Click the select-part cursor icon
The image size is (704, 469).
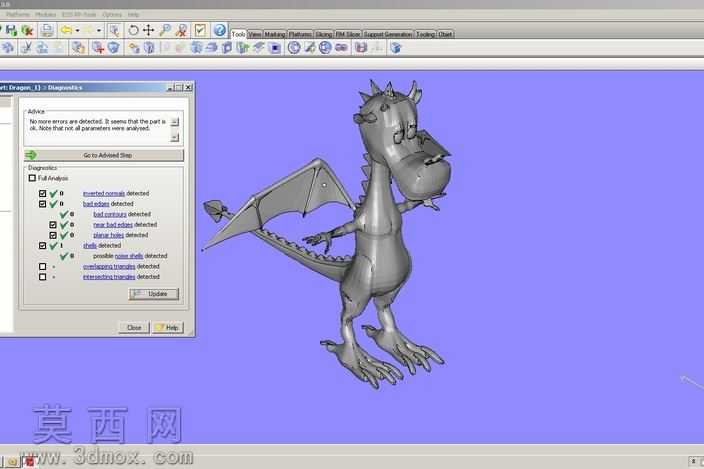[115, 31]
